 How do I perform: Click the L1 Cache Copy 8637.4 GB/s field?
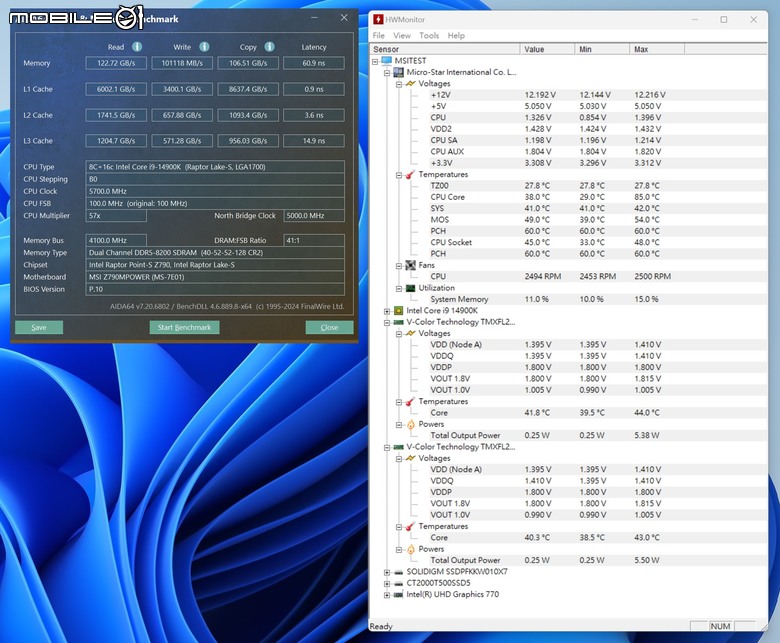coord(248,89)
